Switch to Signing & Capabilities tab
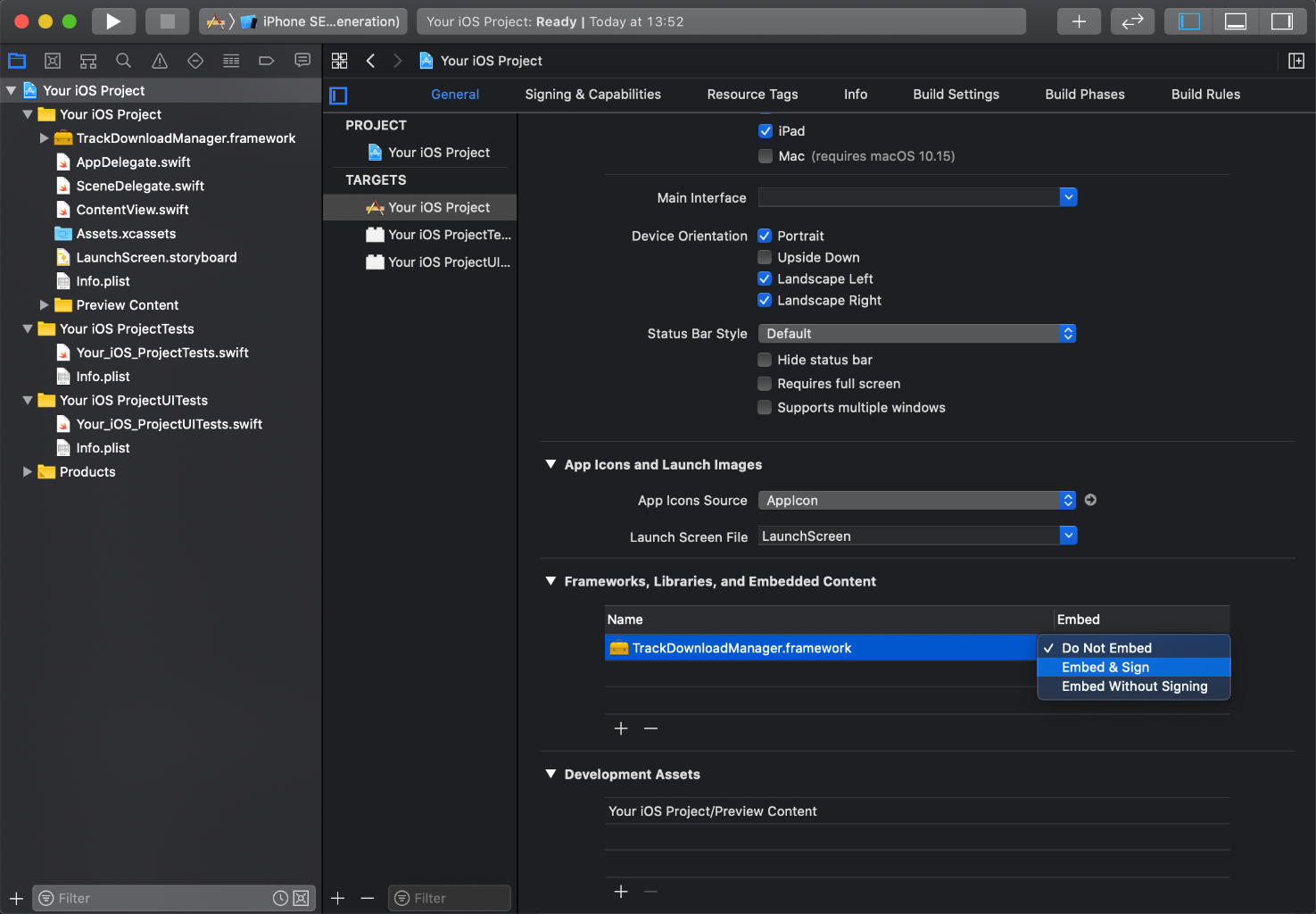1316x914 pixels. pyautogui.click(x=592, y=95)
